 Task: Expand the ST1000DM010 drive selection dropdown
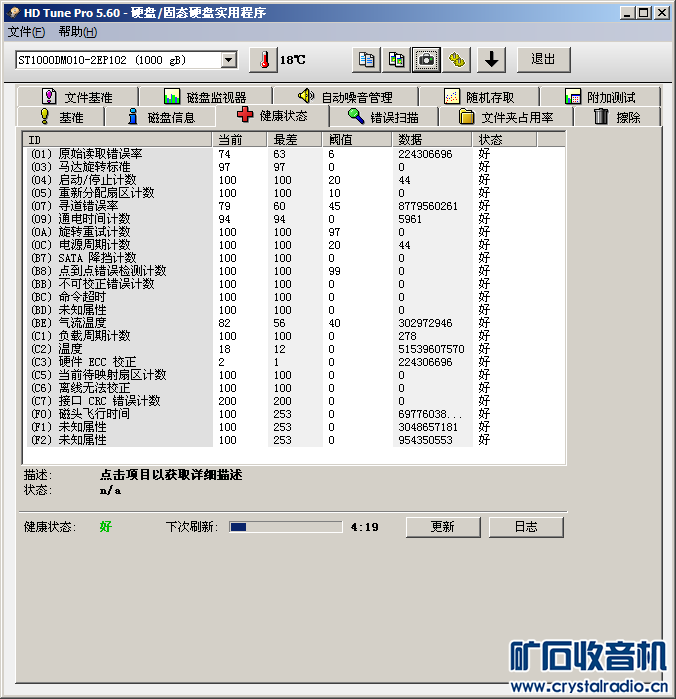point(229,60)
